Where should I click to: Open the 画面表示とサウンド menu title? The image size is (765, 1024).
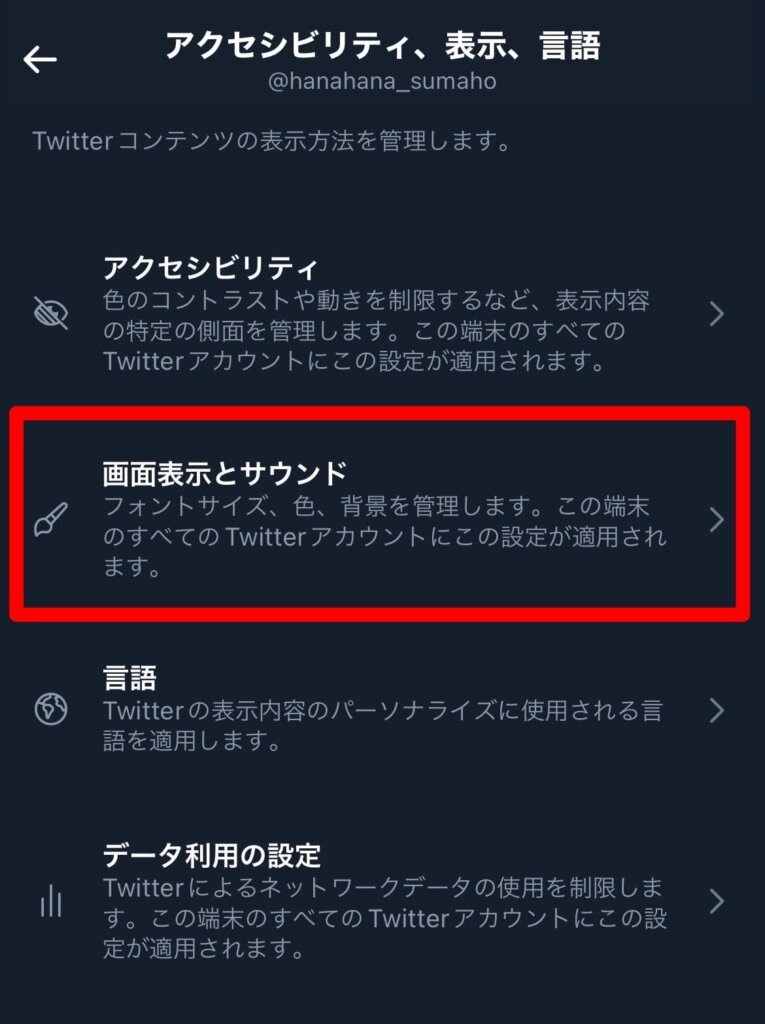(x=224, y=473)
